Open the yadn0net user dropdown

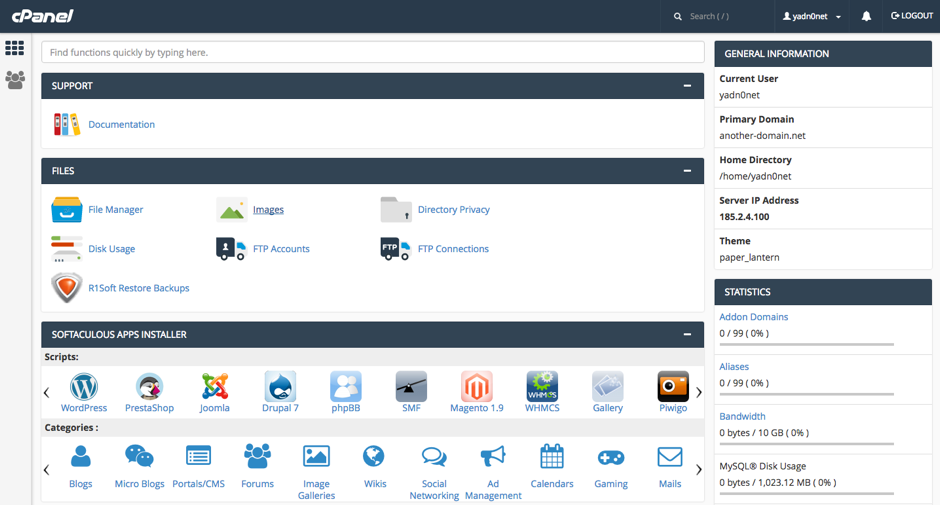click(812, 16)
